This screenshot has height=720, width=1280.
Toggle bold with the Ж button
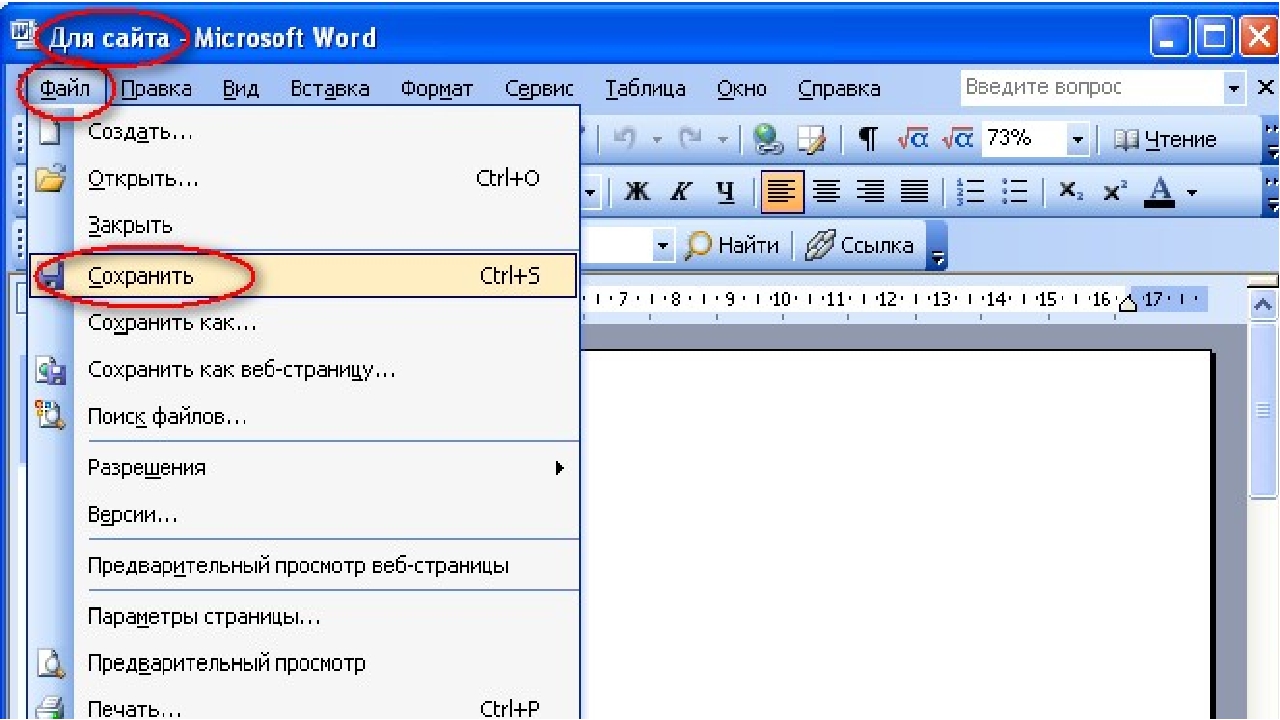pos(637,191)
